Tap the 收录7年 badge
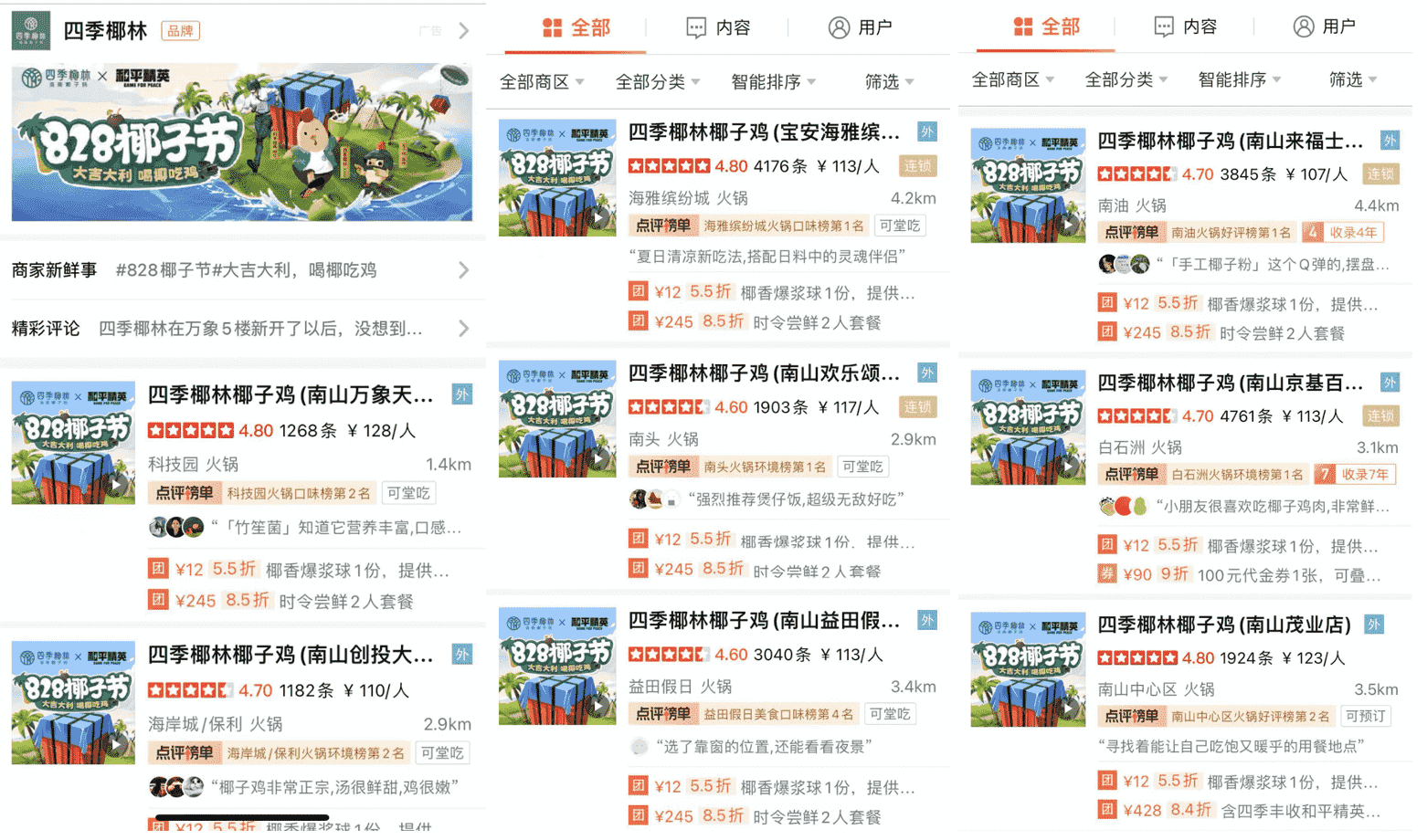The height and width of the screenshot is (840, 1427). (1356, 475)
